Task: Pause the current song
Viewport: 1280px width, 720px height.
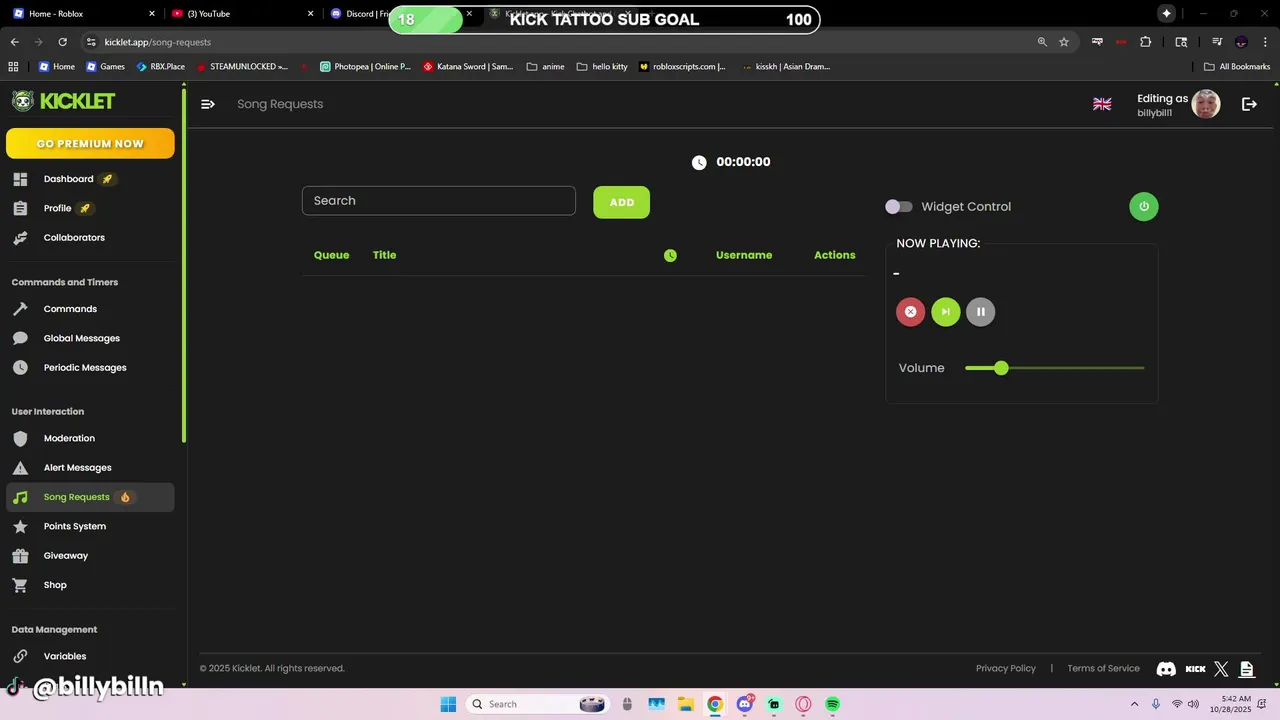Action: pyautogui.click(x=980, y=312)
